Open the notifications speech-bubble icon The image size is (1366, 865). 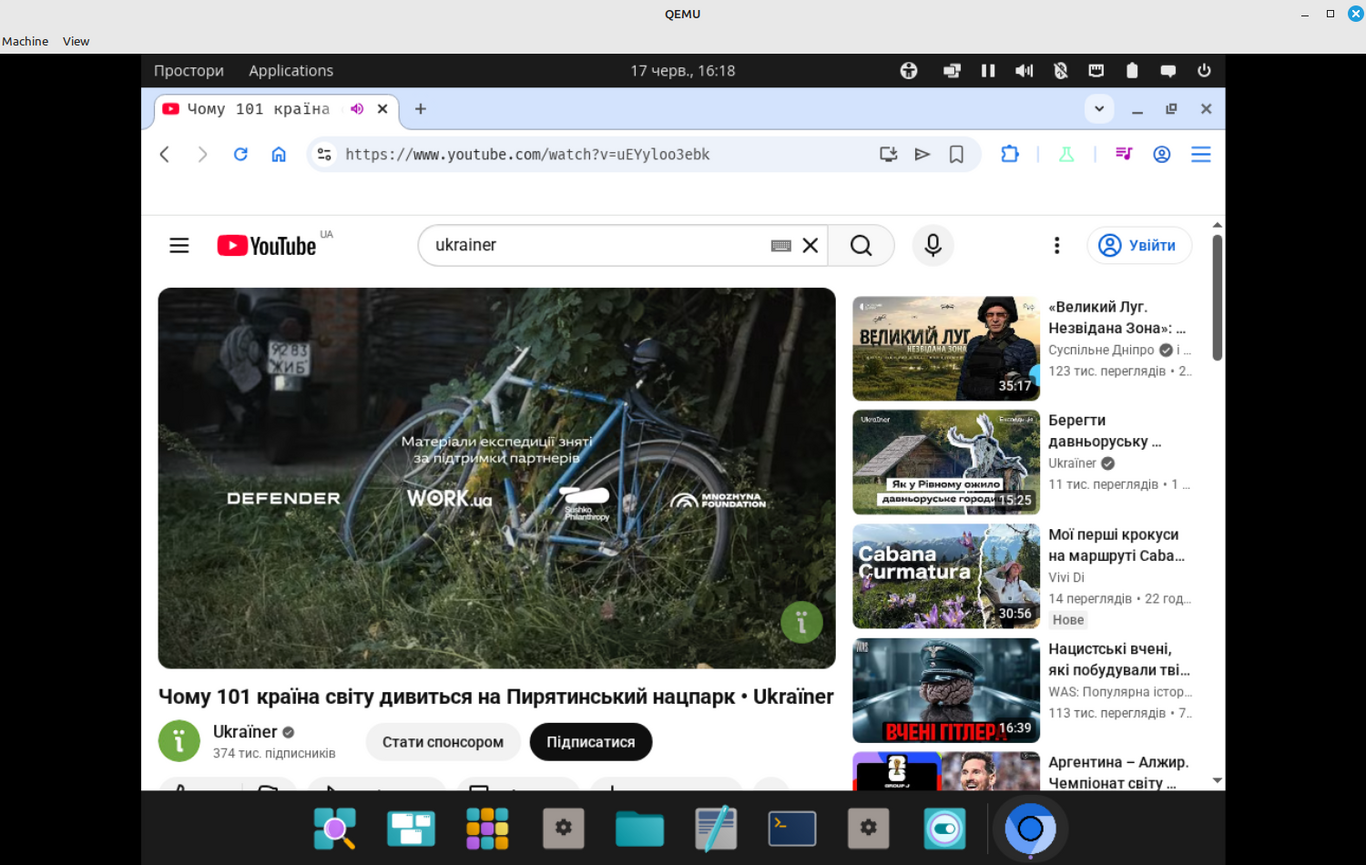pos(1168,71)
